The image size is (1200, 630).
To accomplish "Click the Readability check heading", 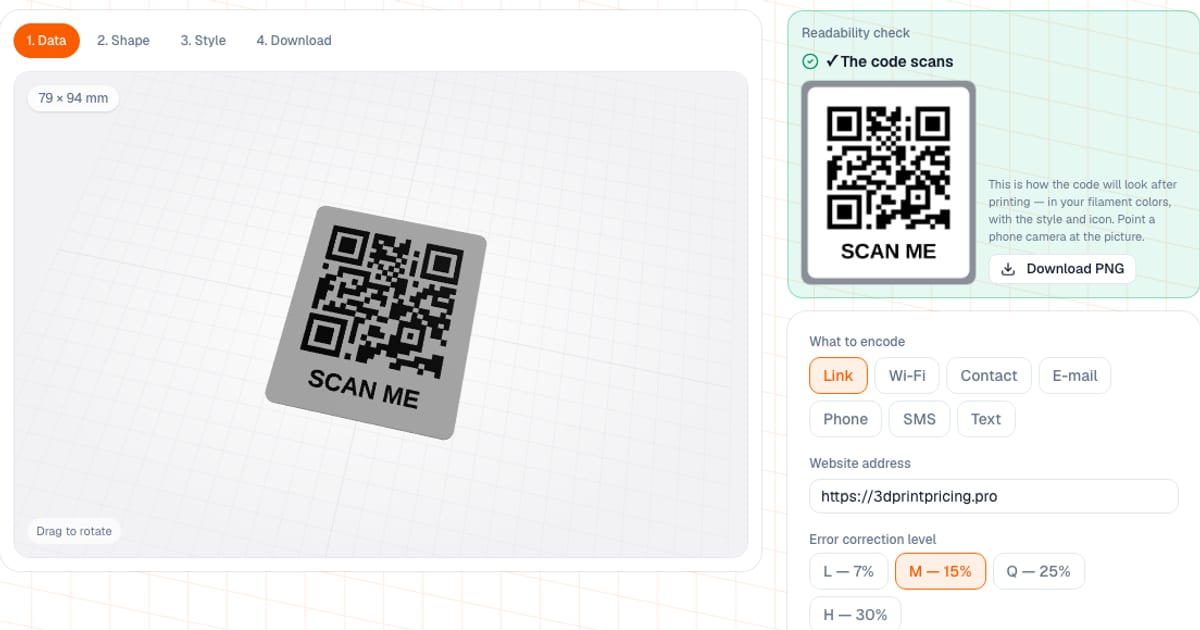I will tap(856, 33).
